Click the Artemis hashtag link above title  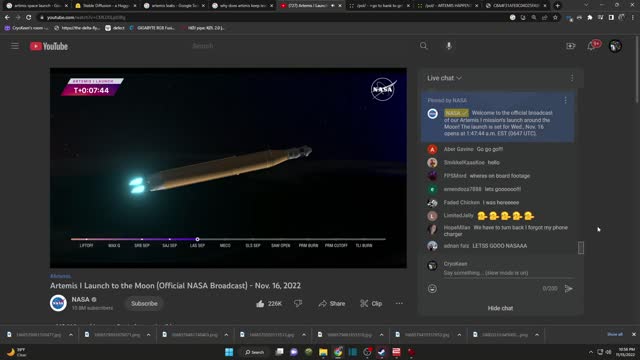pyautogui.click(x=60, y=276)
